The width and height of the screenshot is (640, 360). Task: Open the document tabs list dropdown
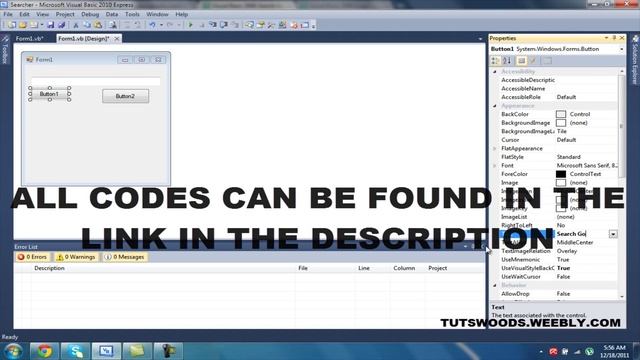coord(480,39)
